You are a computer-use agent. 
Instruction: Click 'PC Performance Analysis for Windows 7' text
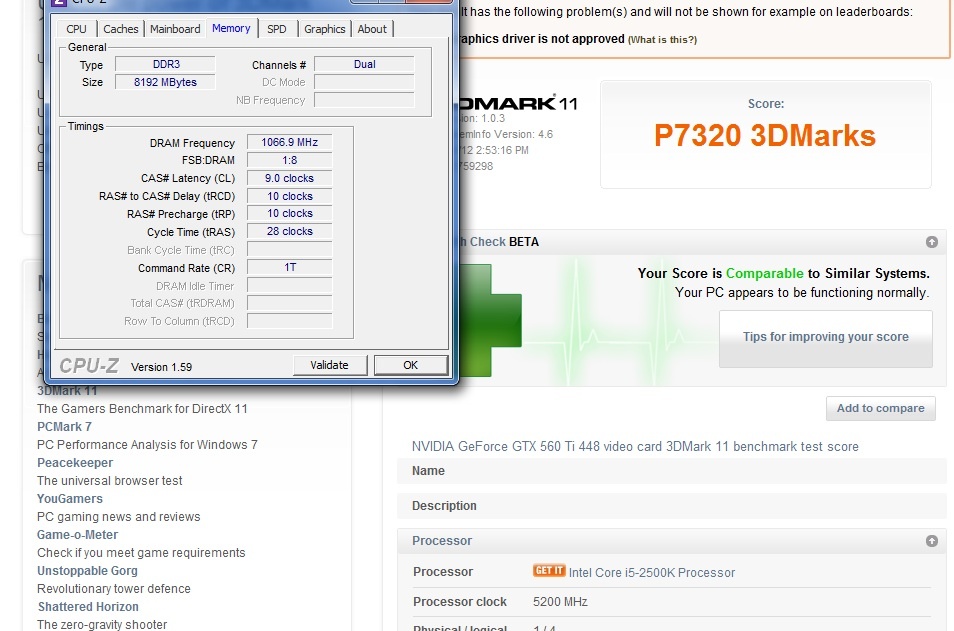click(x=147, y=445)
